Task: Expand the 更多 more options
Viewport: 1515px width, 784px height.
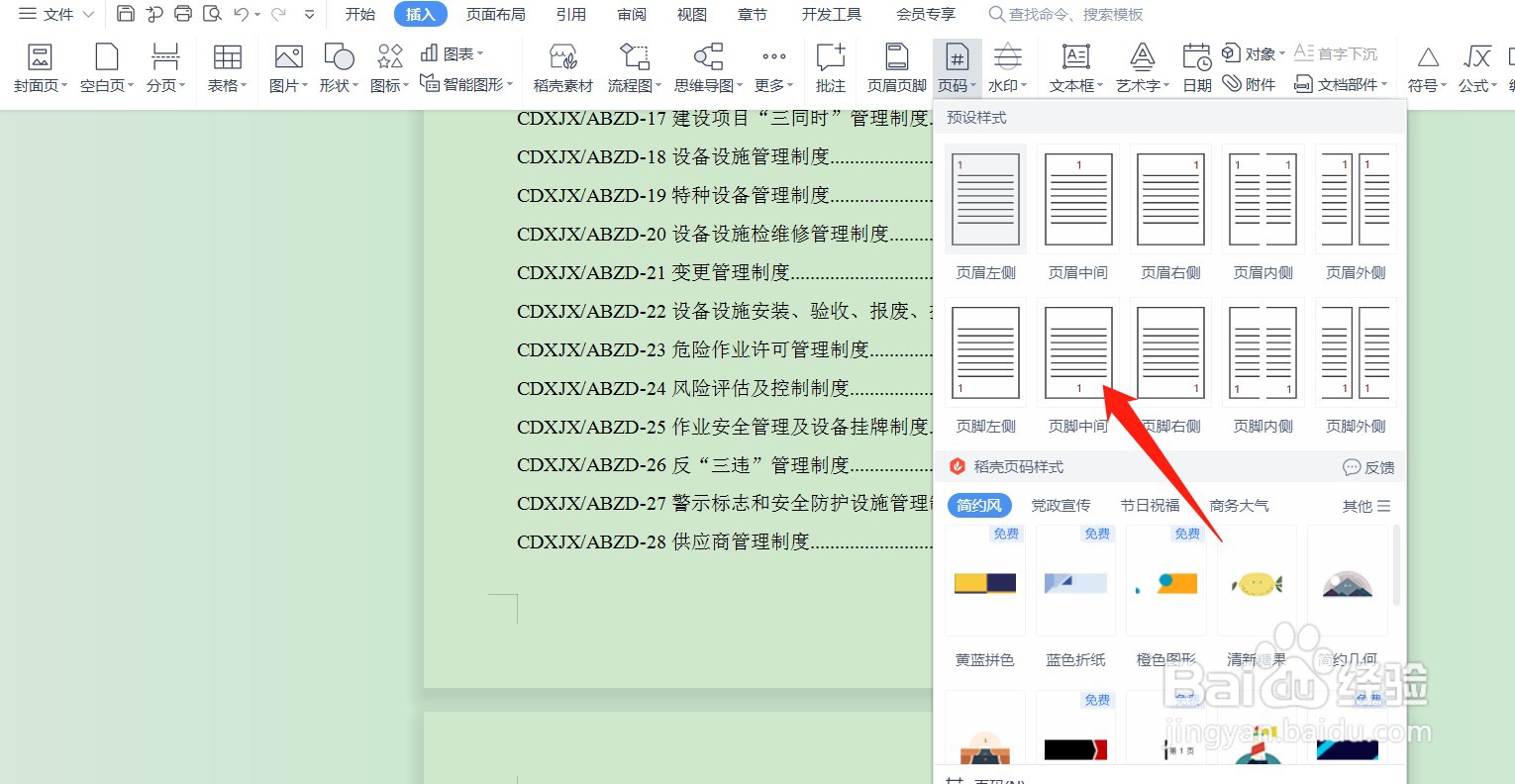Action: tap(773, 68)
